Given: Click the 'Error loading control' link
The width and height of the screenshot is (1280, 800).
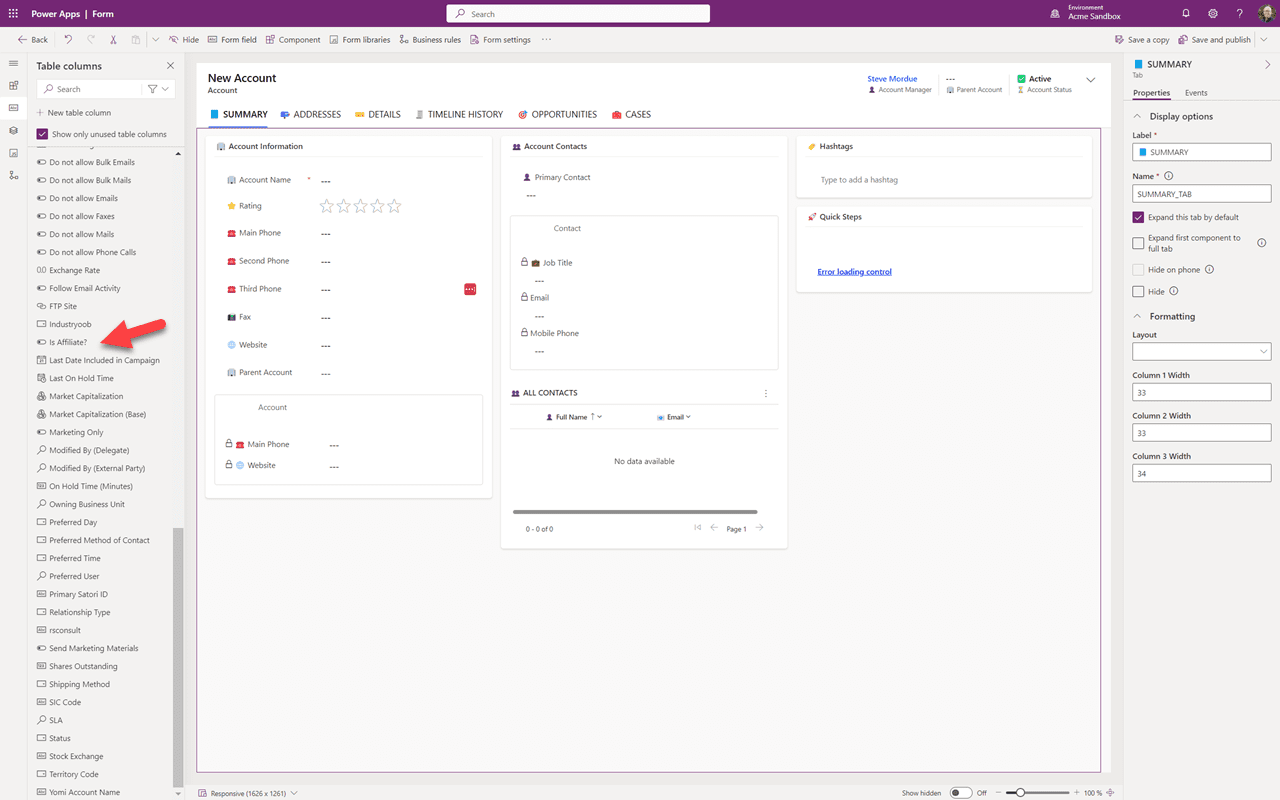Looking at the screenshot, I should coord(854,271).
